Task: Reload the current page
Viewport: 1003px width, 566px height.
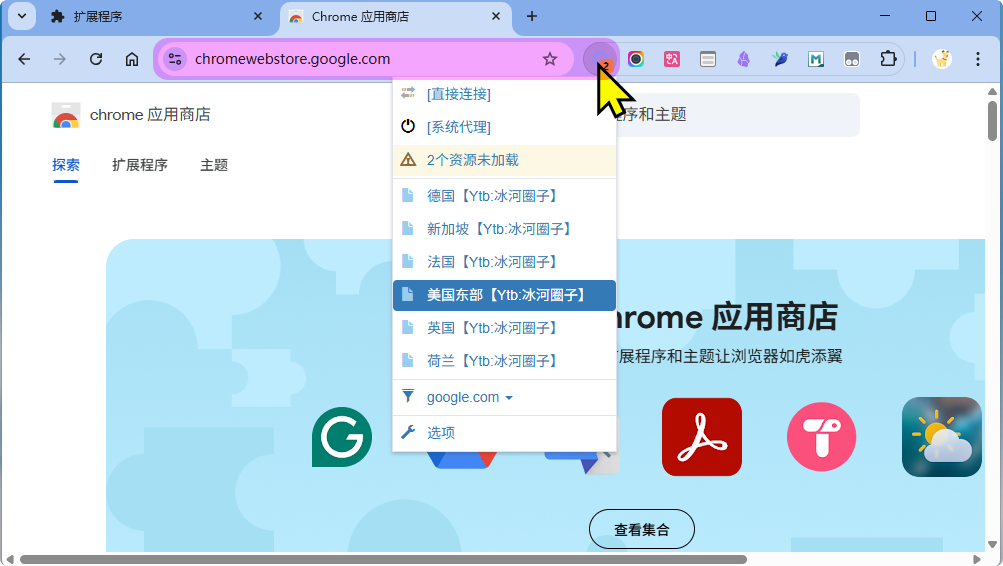Action: click(96, 59)
